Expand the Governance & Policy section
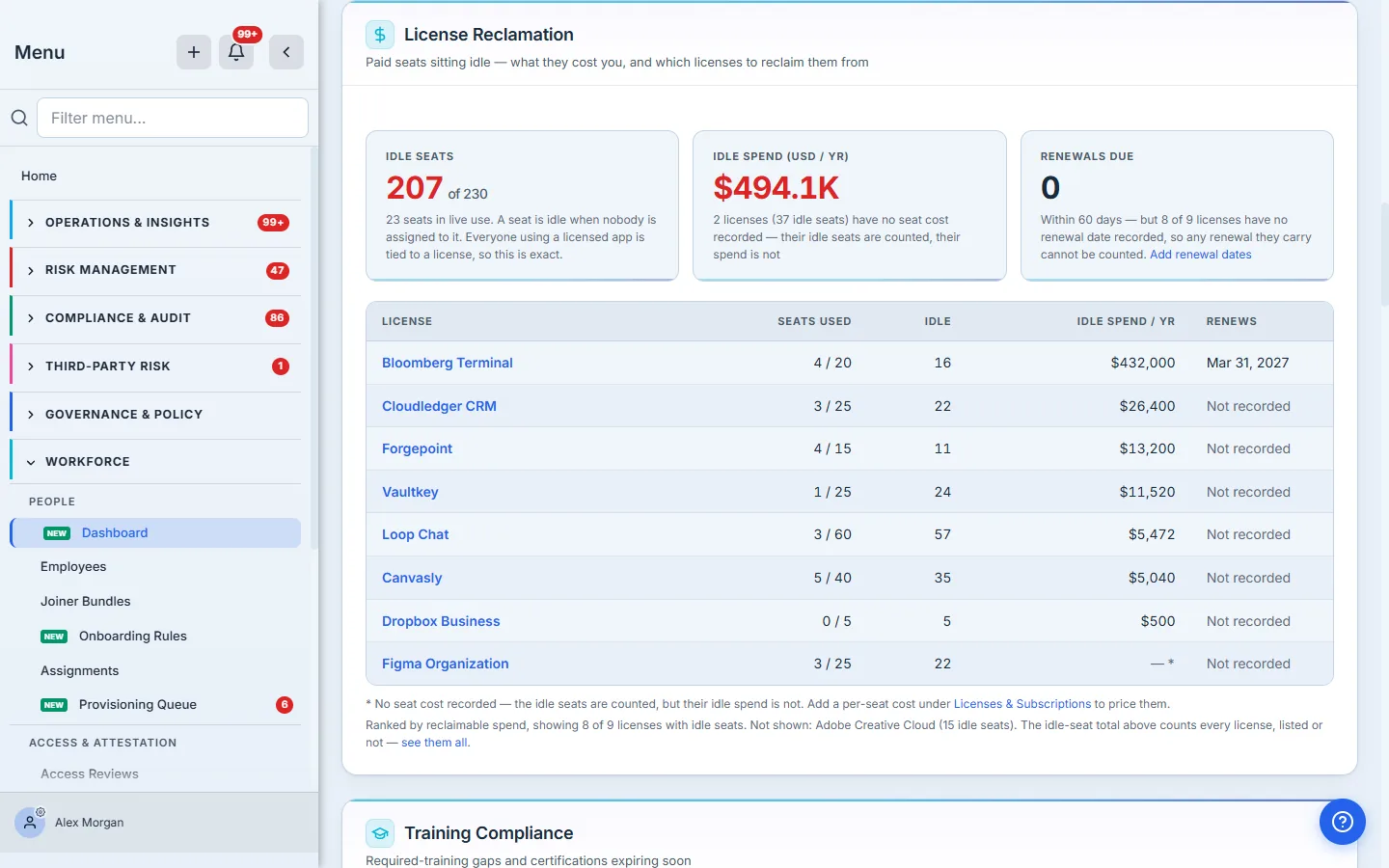Image resolution: width=1389 pixels, height=868 pixels. pyautogui.click(x=156, y=415)
